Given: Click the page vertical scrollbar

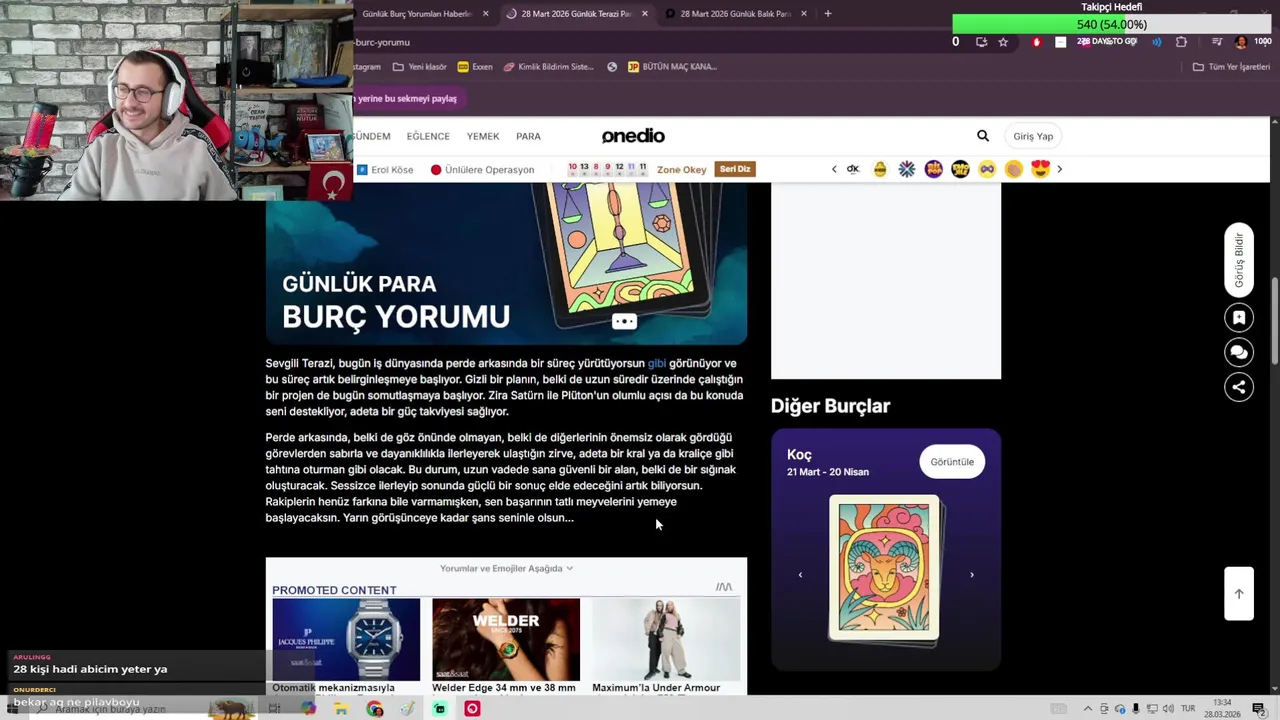Looking at the screenshot, I should pyautogui.click(x=1274, y=320).
